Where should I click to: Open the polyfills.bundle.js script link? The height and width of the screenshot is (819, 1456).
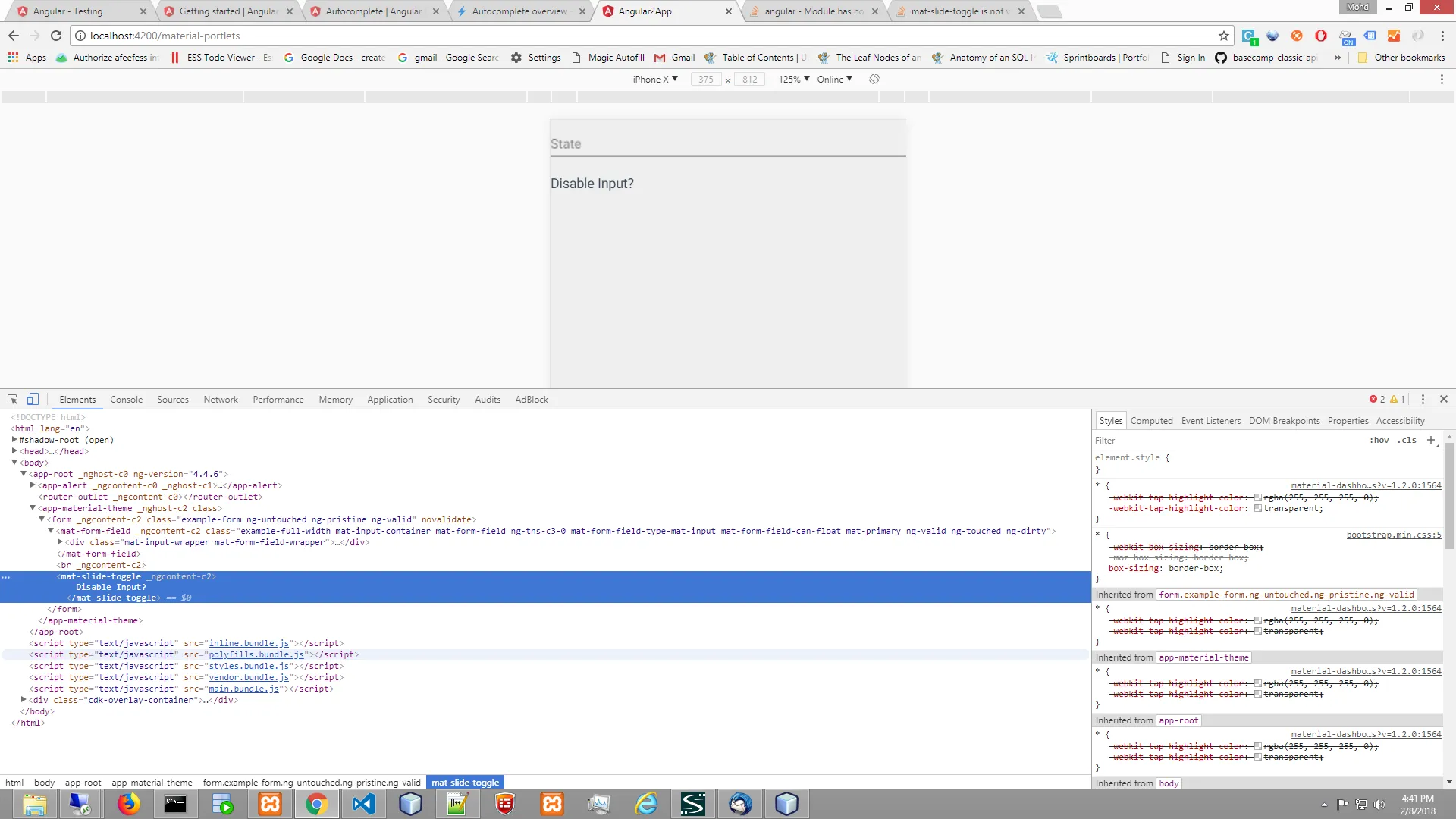tap(256, 654)
